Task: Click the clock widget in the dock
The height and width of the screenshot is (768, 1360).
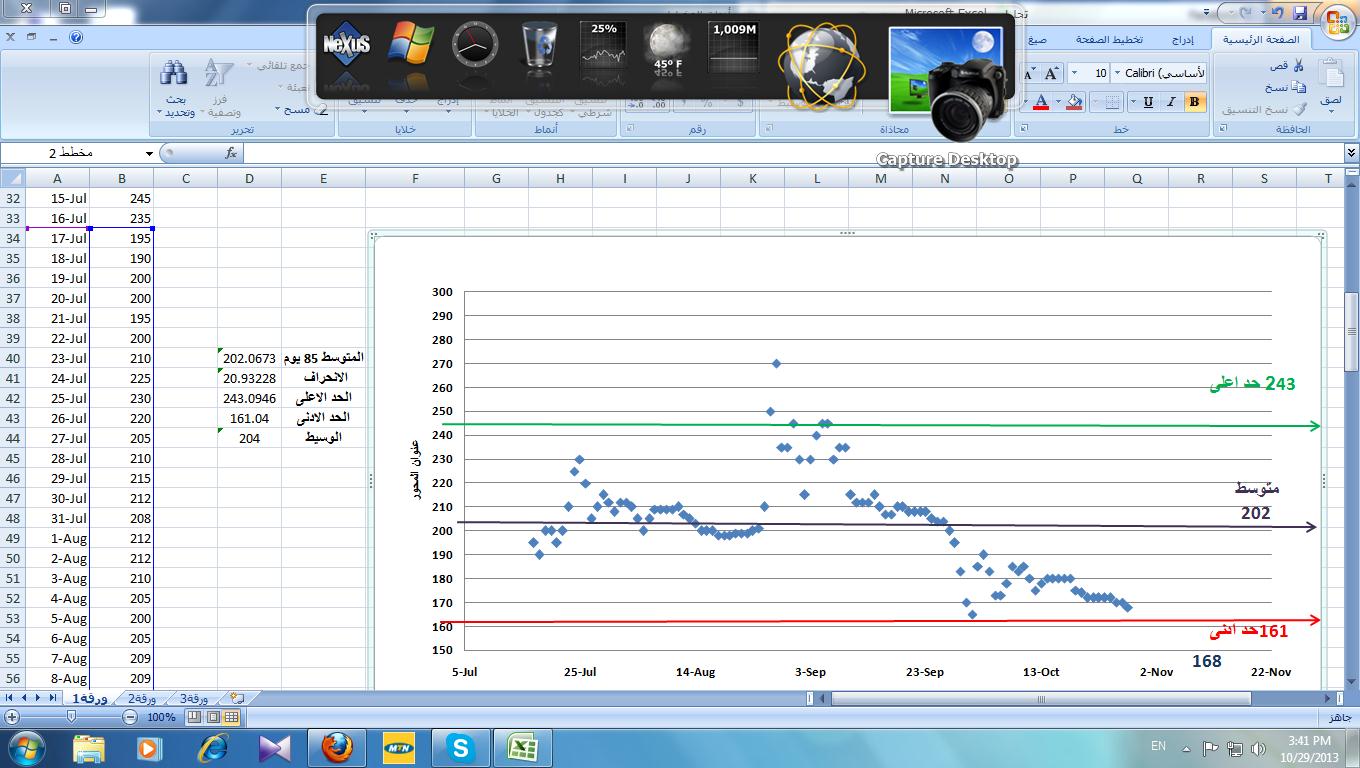Action: [475, 46]
